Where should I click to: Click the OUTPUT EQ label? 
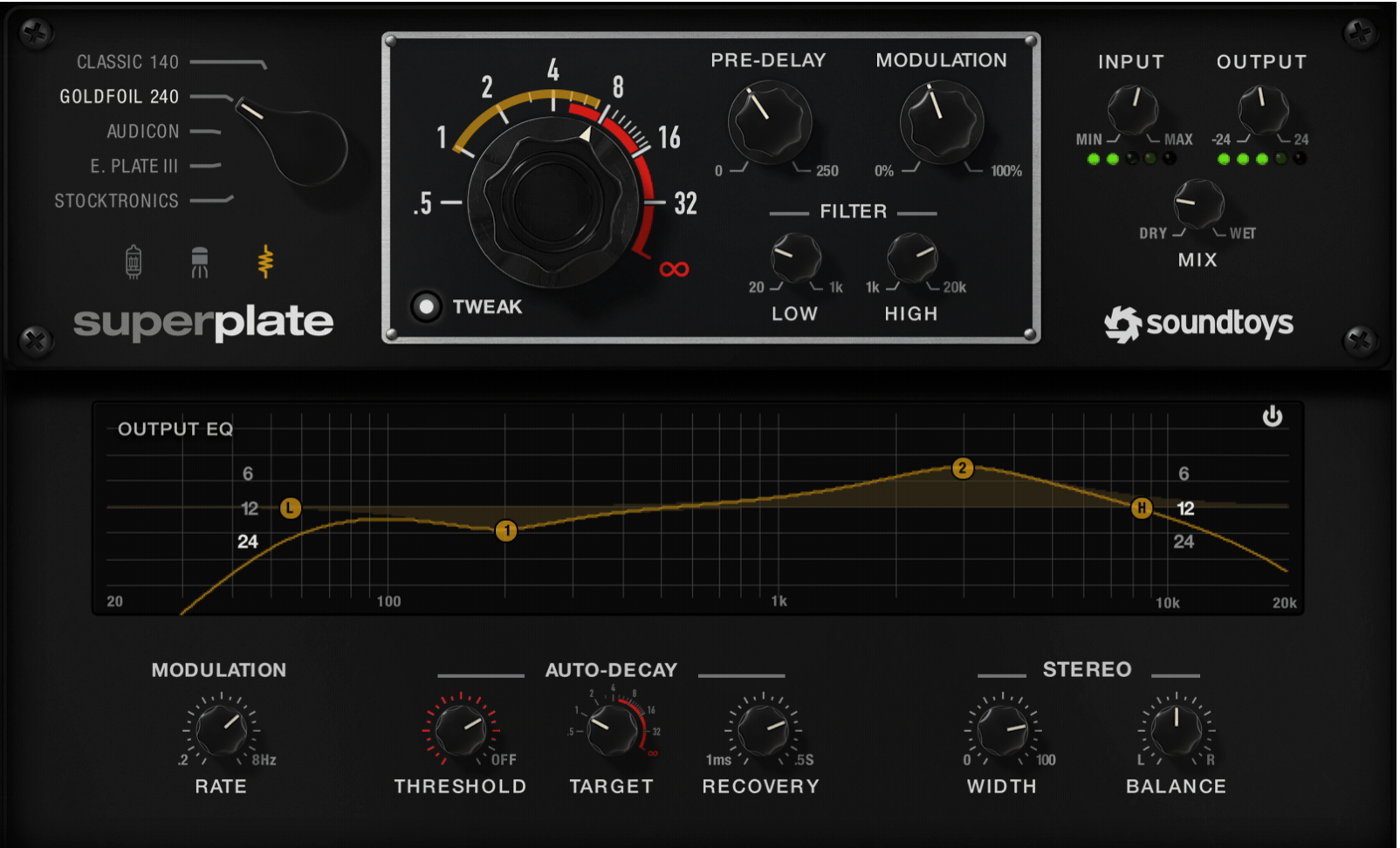(175, 429)
